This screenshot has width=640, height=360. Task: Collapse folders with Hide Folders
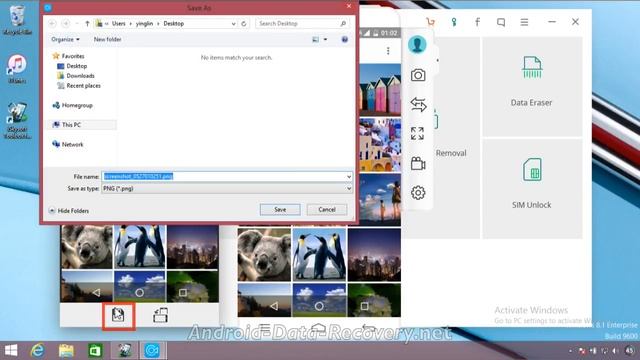(x=69, y=211)
